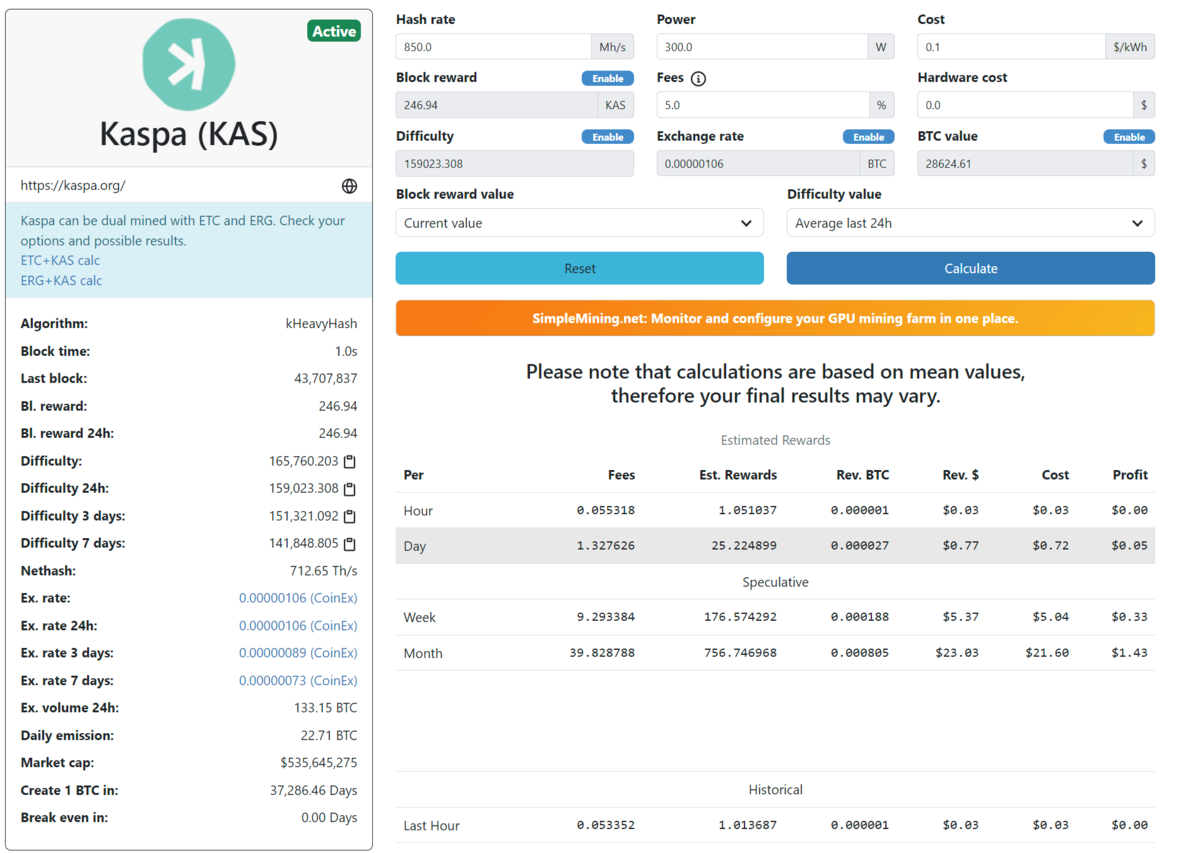Open the Ex. rate 7 days CoinEx link
1200x853 pixels.
[x=298, y=681]
